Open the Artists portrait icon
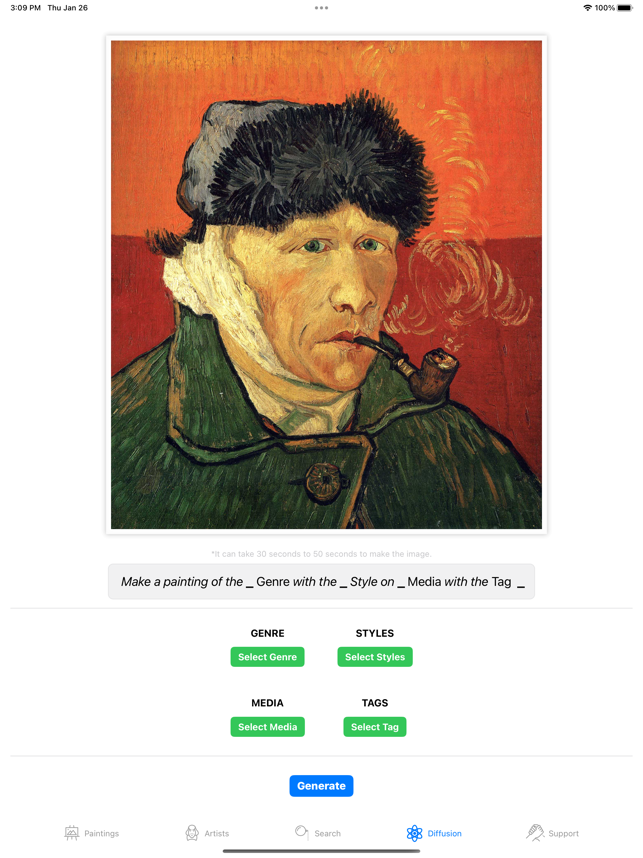Screen dimensions: 643x858 click(x=192, y=833)
